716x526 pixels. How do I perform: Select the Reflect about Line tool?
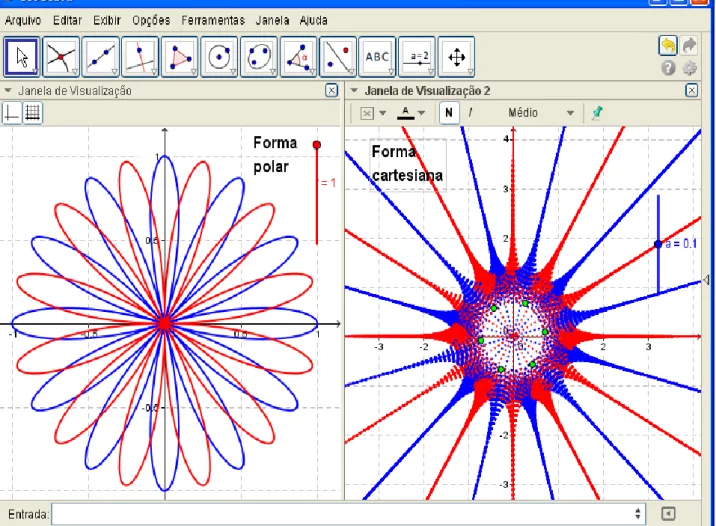click(x=338, y=57)
